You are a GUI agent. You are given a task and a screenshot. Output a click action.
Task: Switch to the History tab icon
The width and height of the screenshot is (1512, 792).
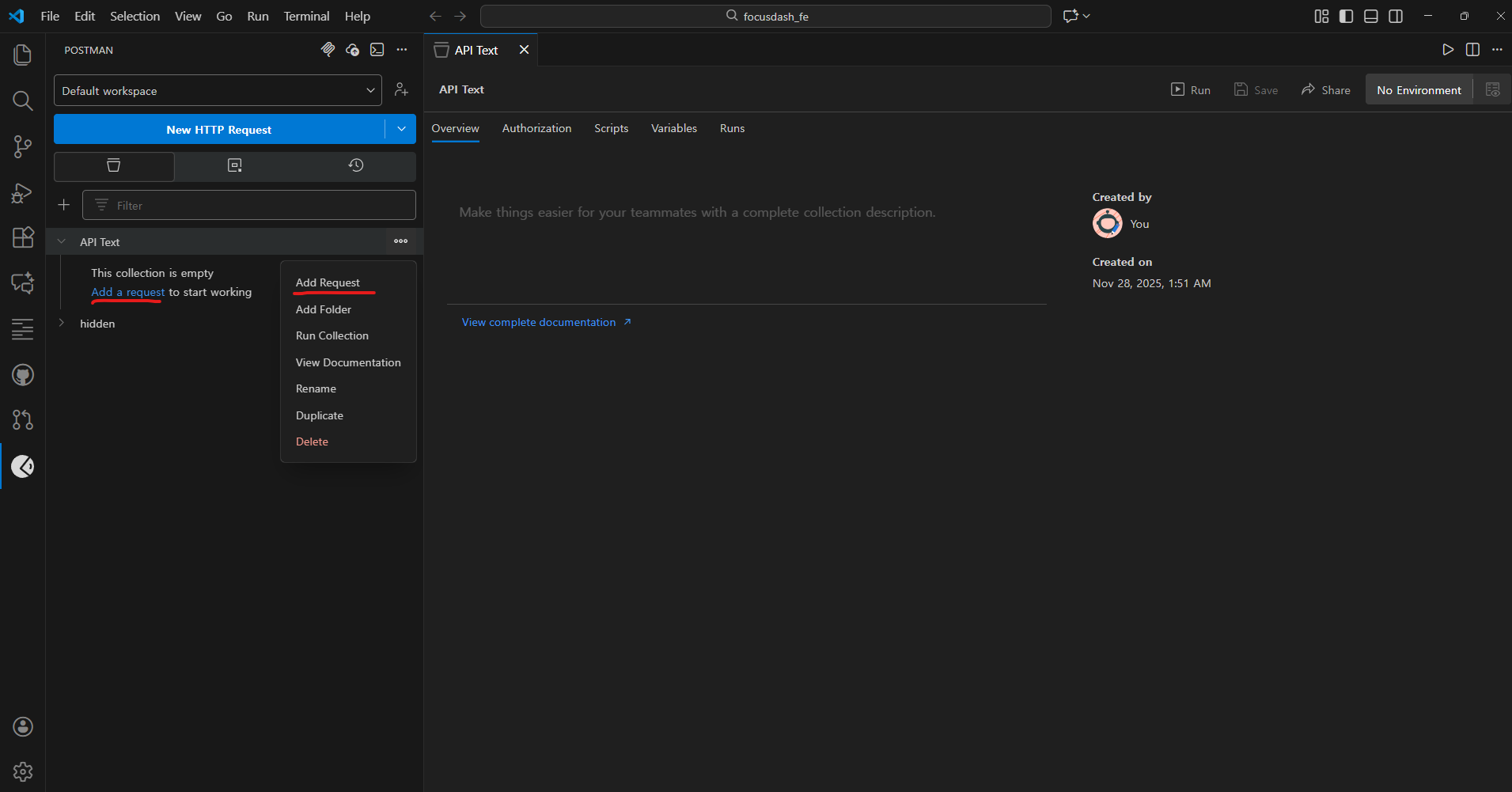pos(356,165)
